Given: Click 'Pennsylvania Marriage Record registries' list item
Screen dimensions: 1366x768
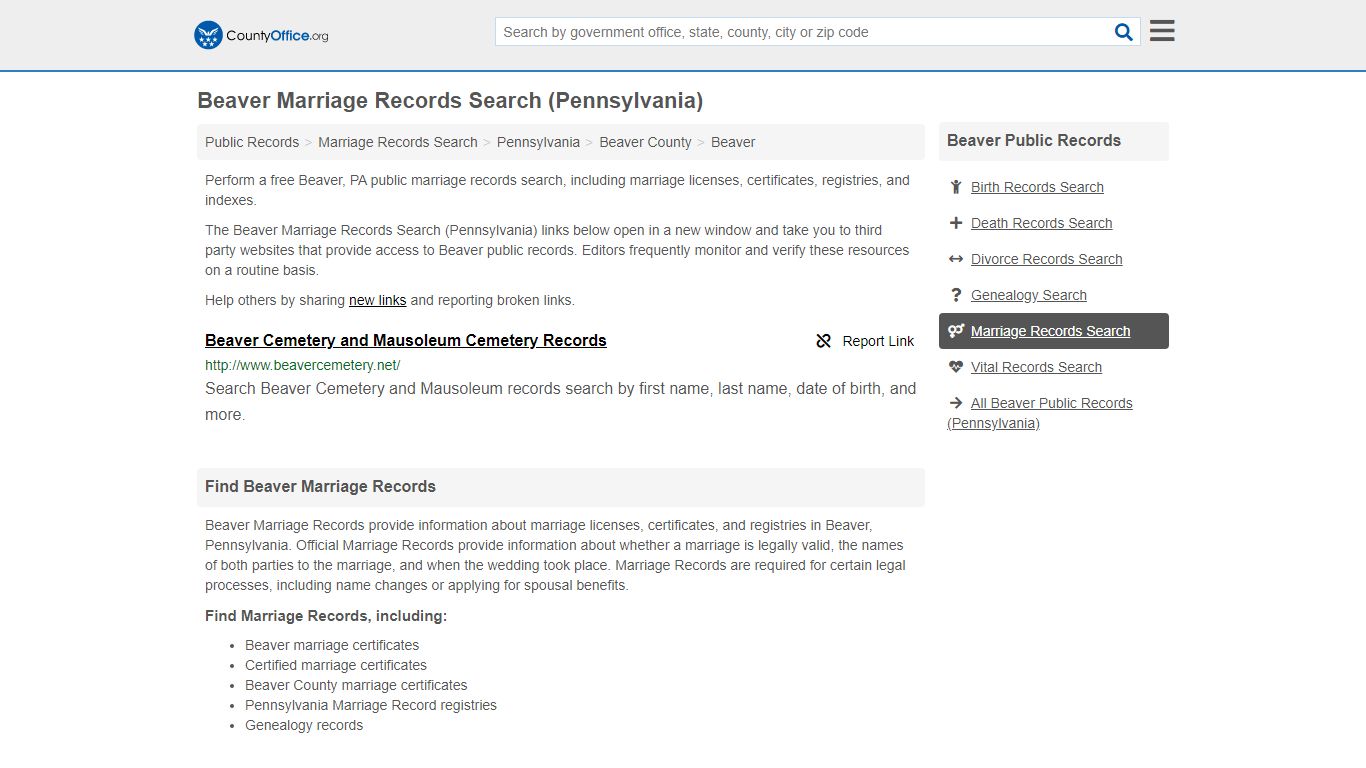Looking at the screenshot, I should [x=371, y=705].
